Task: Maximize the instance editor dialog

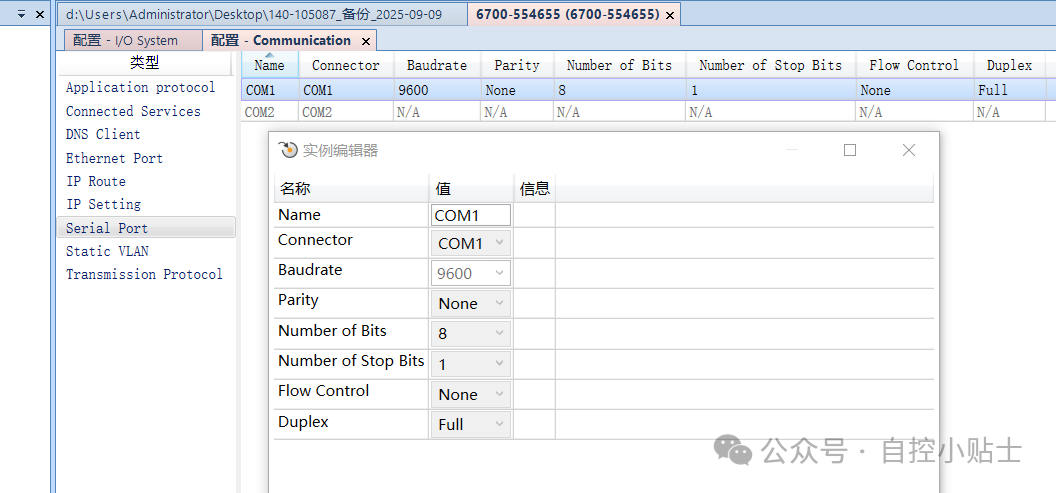Action: tap(850, 150)
